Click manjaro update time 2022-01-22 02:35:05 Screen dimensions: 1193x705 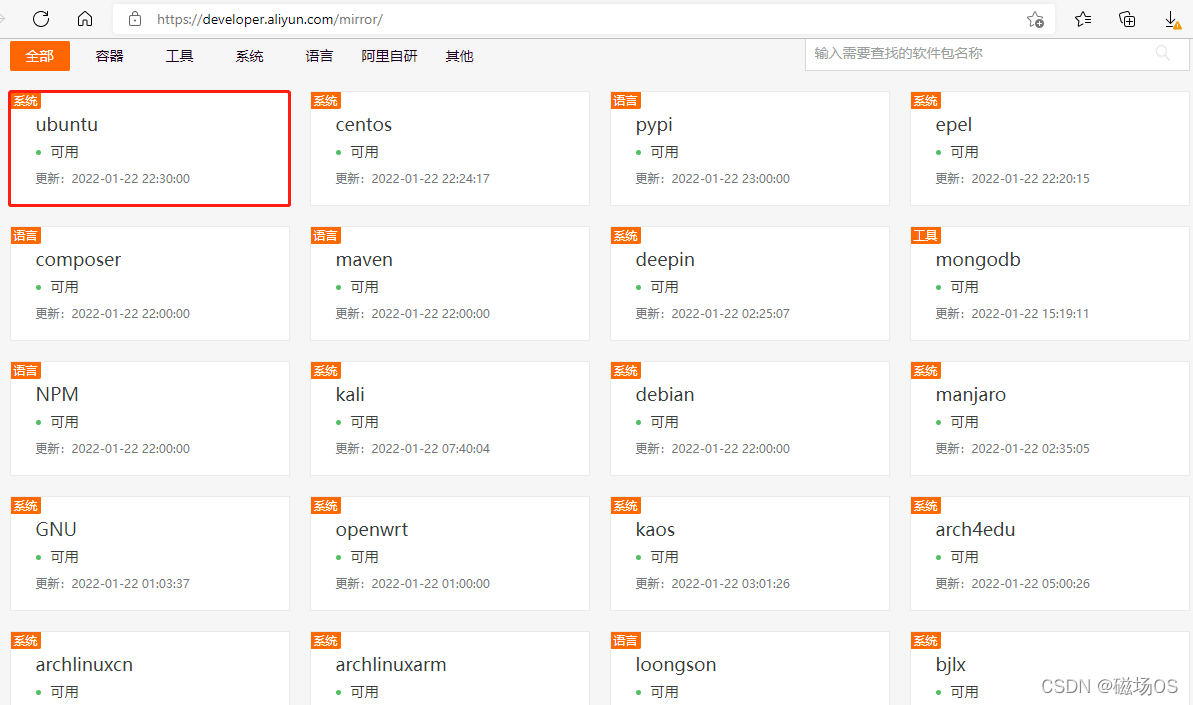[1031, 449]
